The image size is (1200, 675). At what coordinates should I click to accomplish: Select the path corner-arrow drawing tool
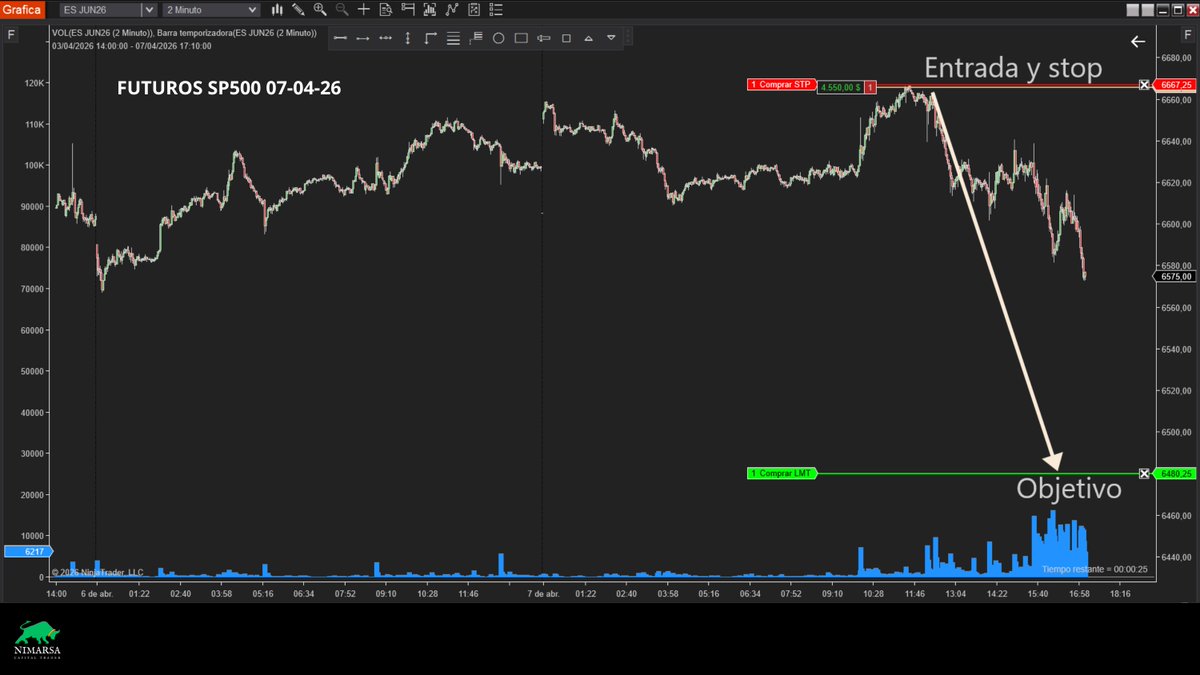(x=430, y=38)
